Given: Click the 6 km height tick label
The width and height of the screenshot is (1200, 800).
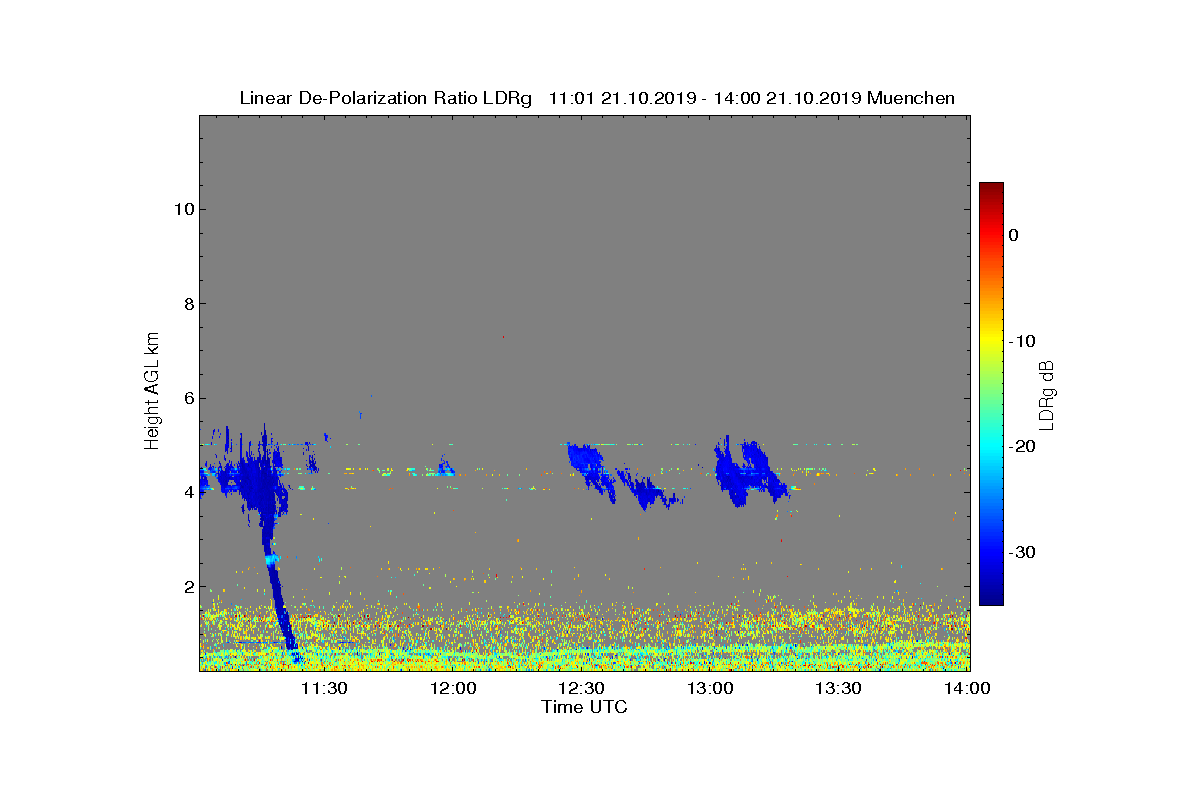Looking at the screenshot, I should coord(187,398).
